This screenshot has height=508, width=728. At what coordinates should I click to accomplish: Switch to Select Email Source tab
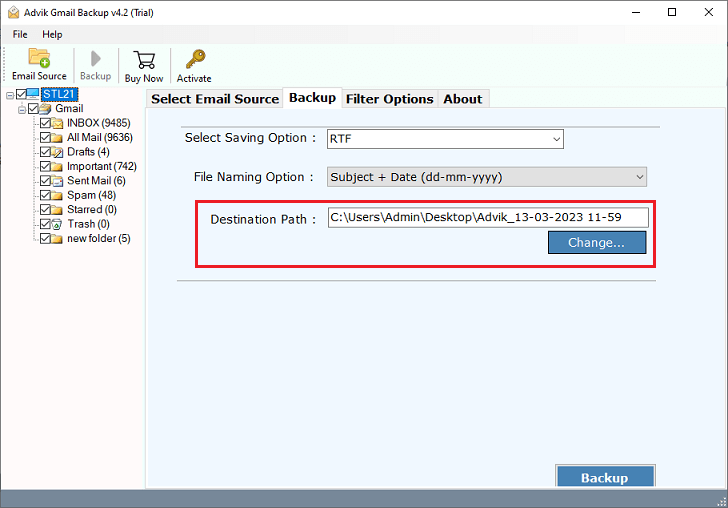215,99
